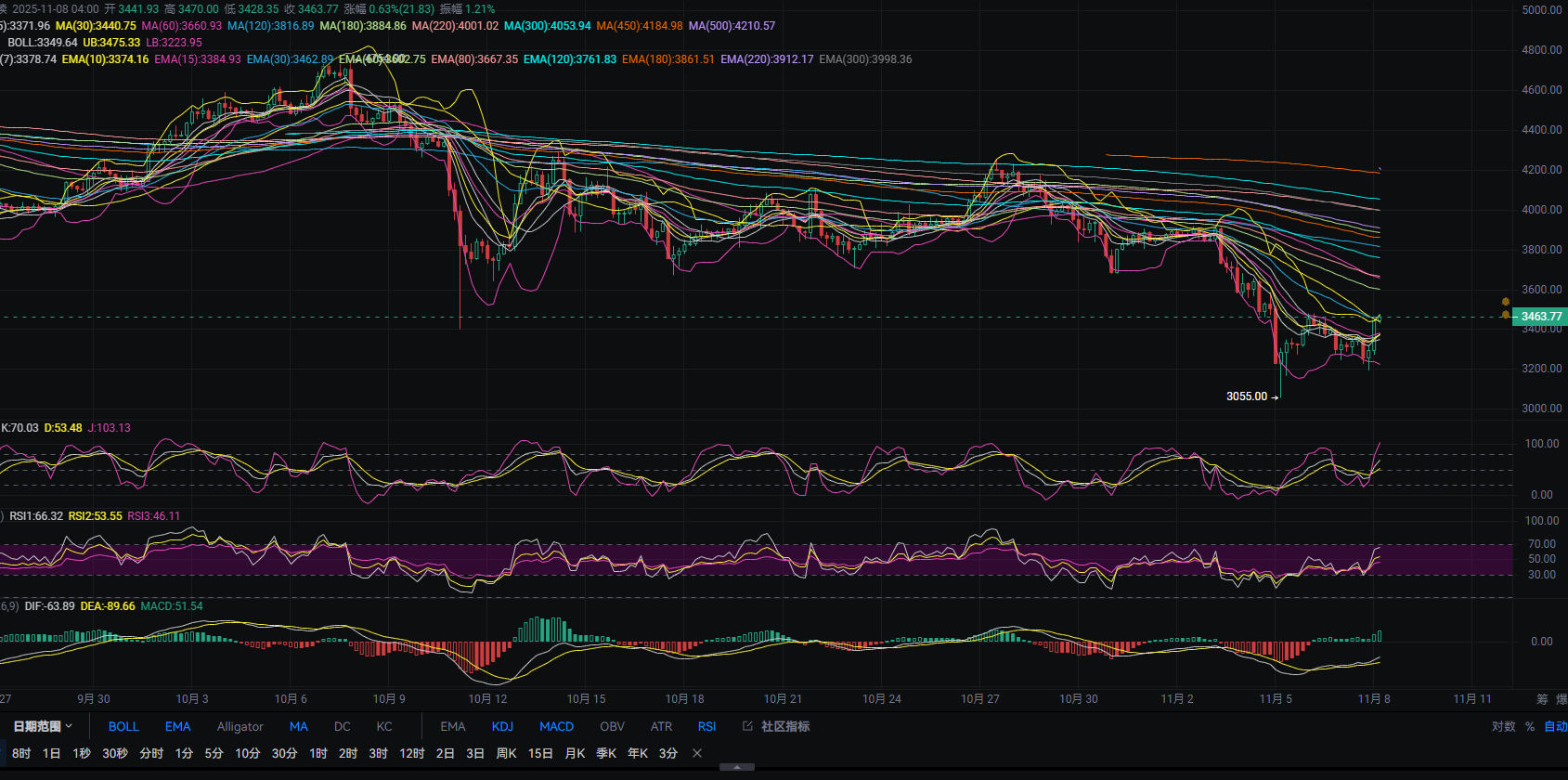The height and width of the screenshot is (780, 1568).
Task: Click the current price label 3463.77
Action: [x=1541, y=317]
